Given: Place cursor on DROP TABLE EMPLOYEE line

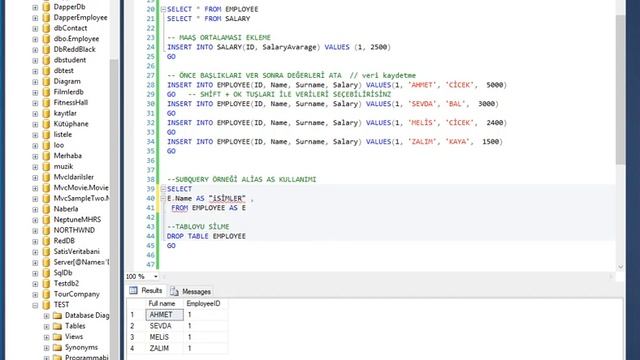Looking at the screenshot, I should 206,236.
